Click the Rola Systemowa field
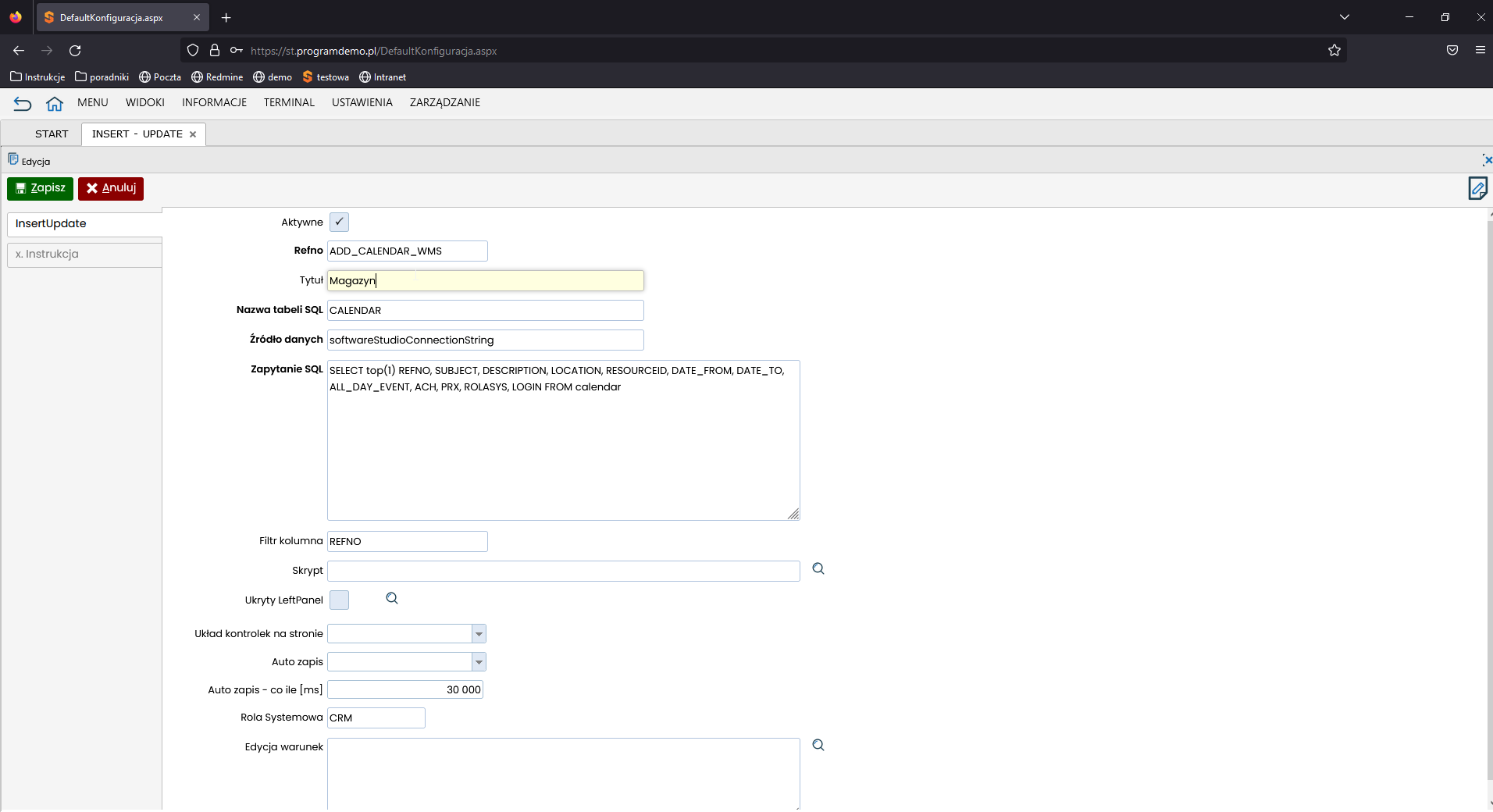The image size is (1493, 812). [376, 718]
